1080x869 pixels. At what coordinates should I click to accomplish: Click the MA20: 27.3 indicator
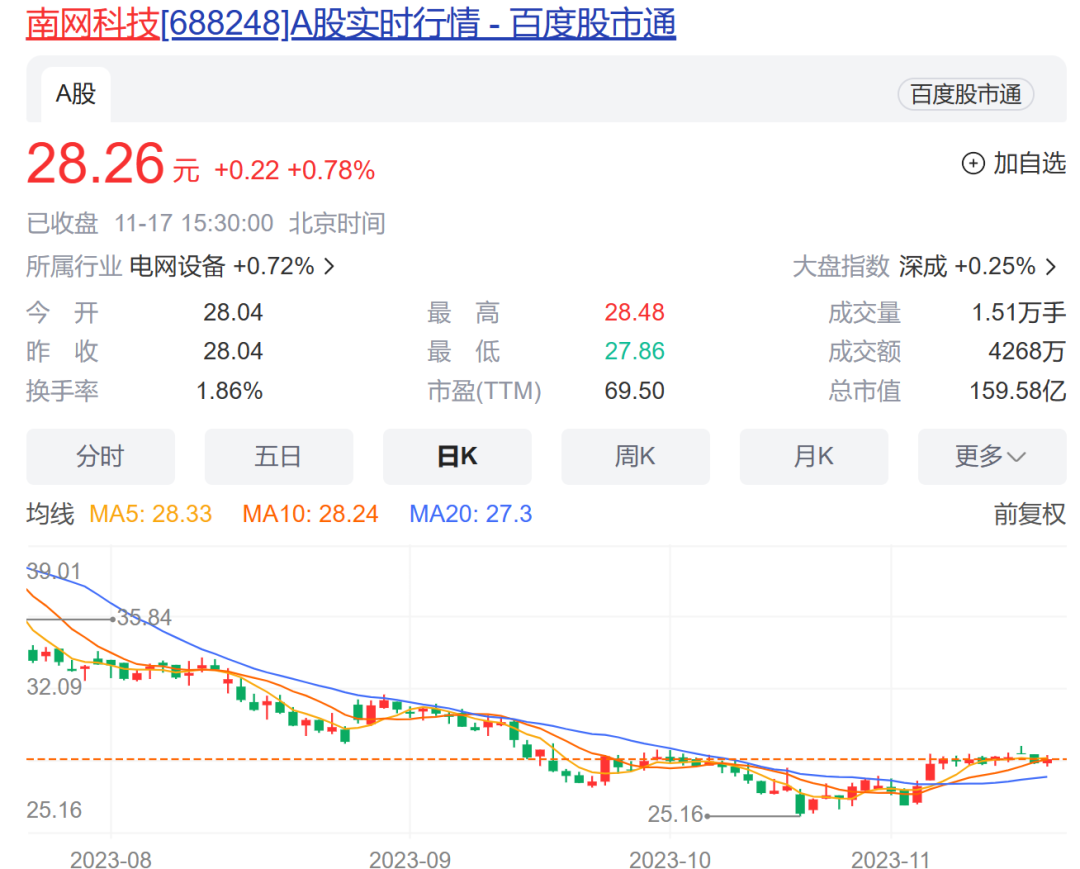471,514
